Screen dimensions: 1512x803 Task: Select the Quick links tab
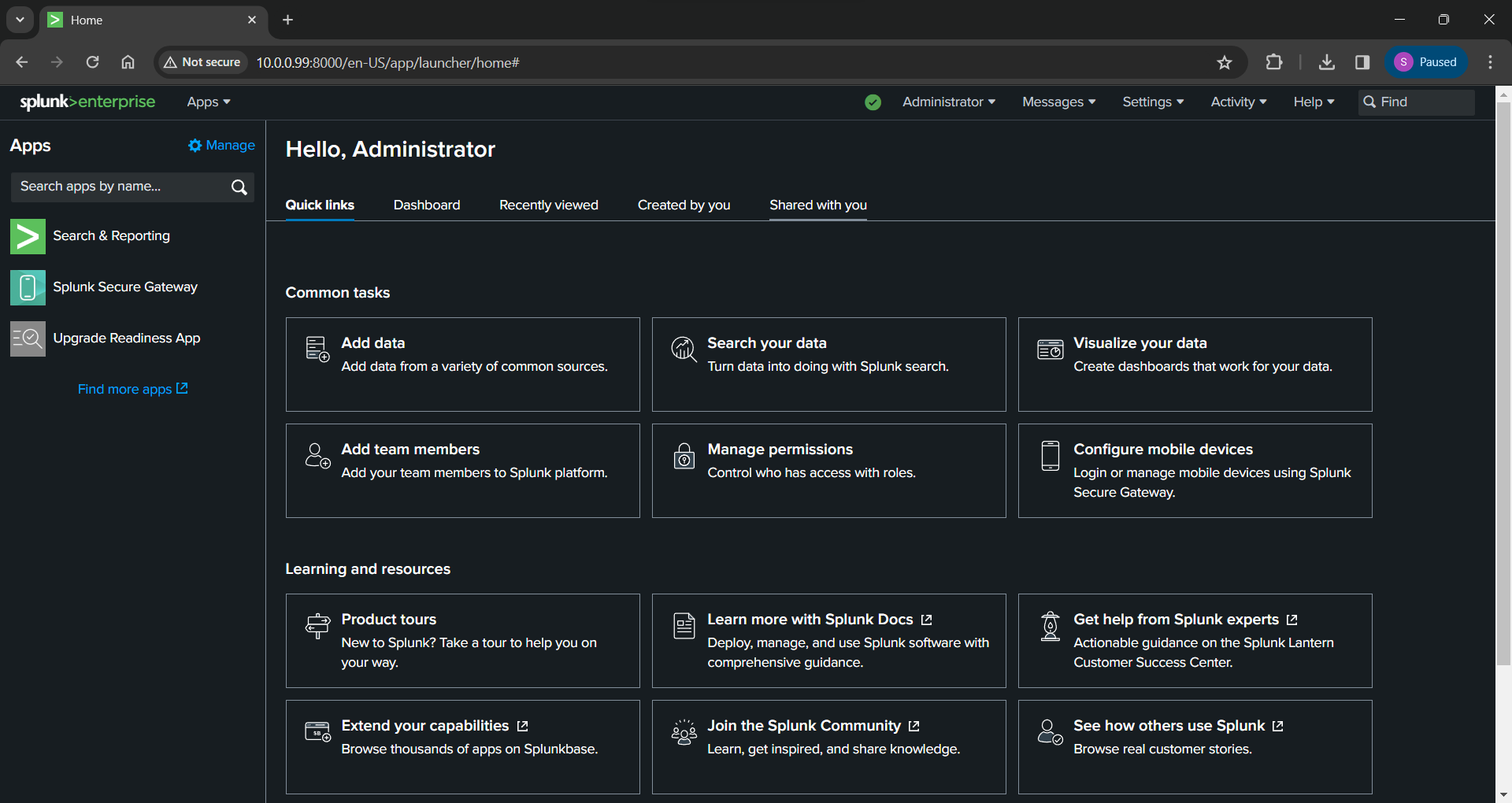click(x=320, y=205)
